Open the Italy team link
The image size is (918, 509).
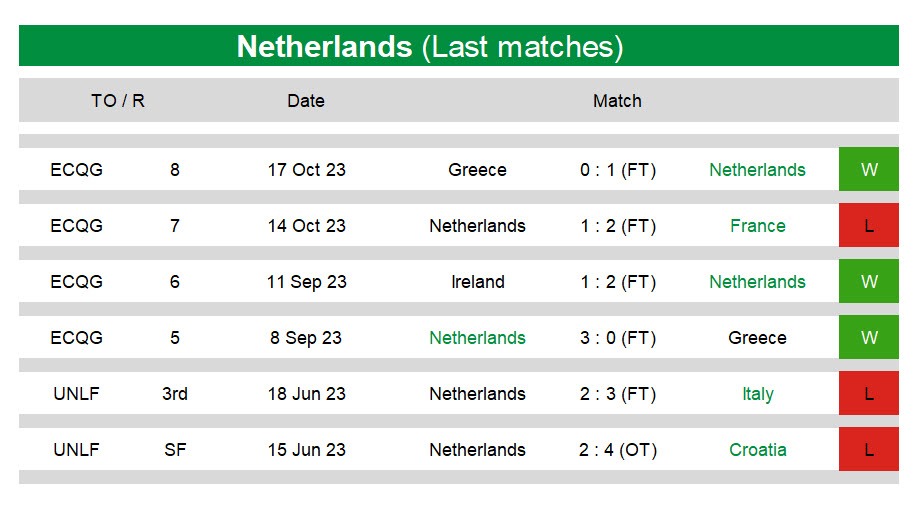pos(758,394)
